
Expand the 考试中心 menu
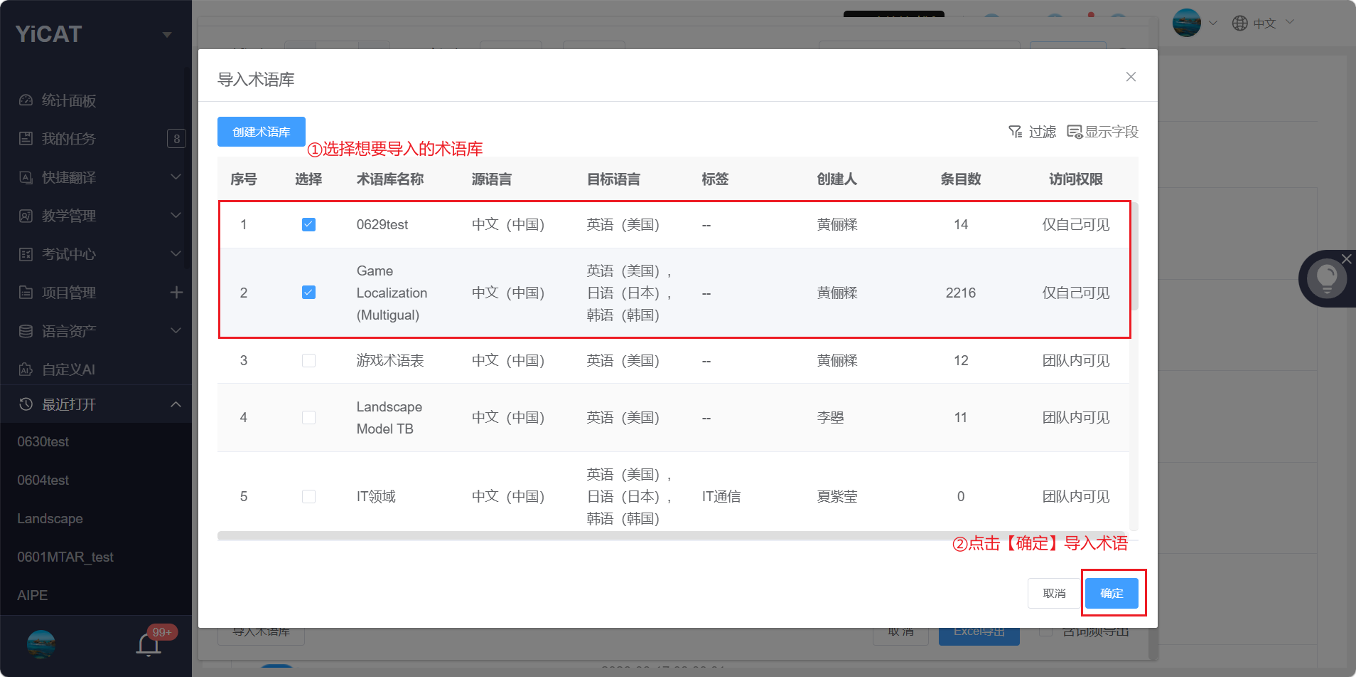point(176,254)
